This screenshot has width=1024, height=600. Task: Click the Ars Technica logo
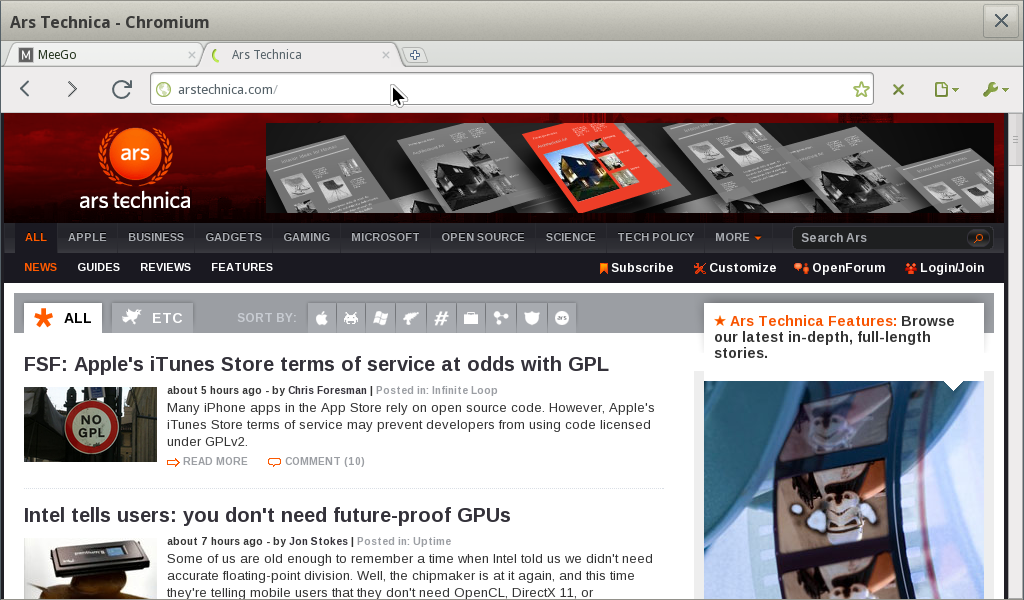[x=135, y=168]
